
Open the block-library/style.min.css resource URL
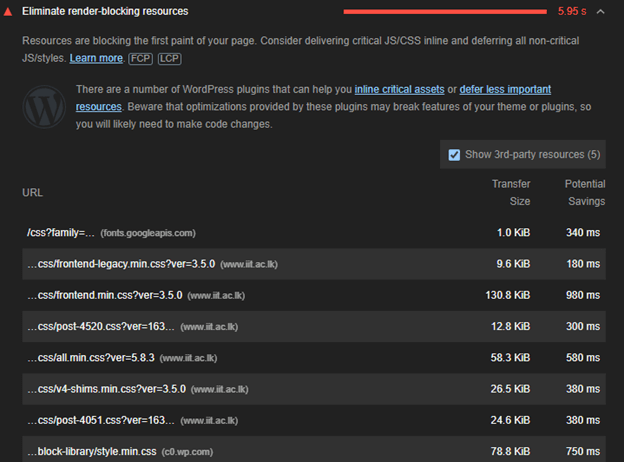(x=95, y=451)
